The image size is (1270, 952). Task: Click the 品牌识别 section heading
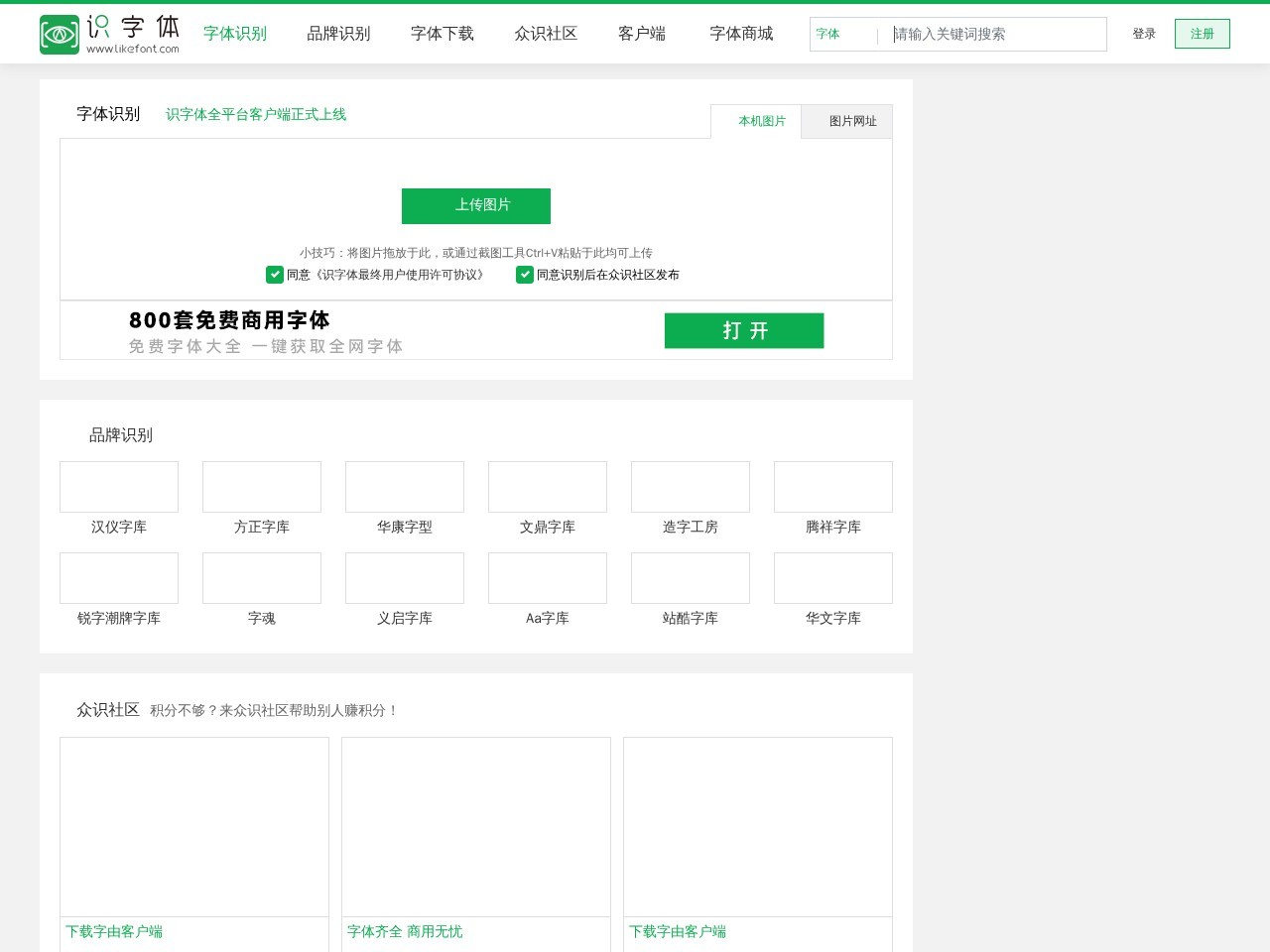click(121, 435)
